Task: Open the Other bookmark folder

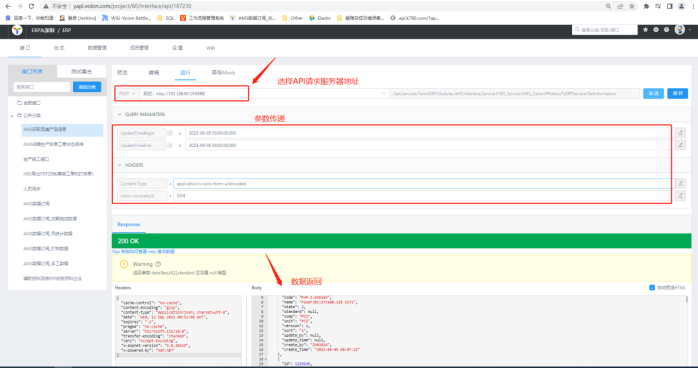Action: (x=292, y=18)
